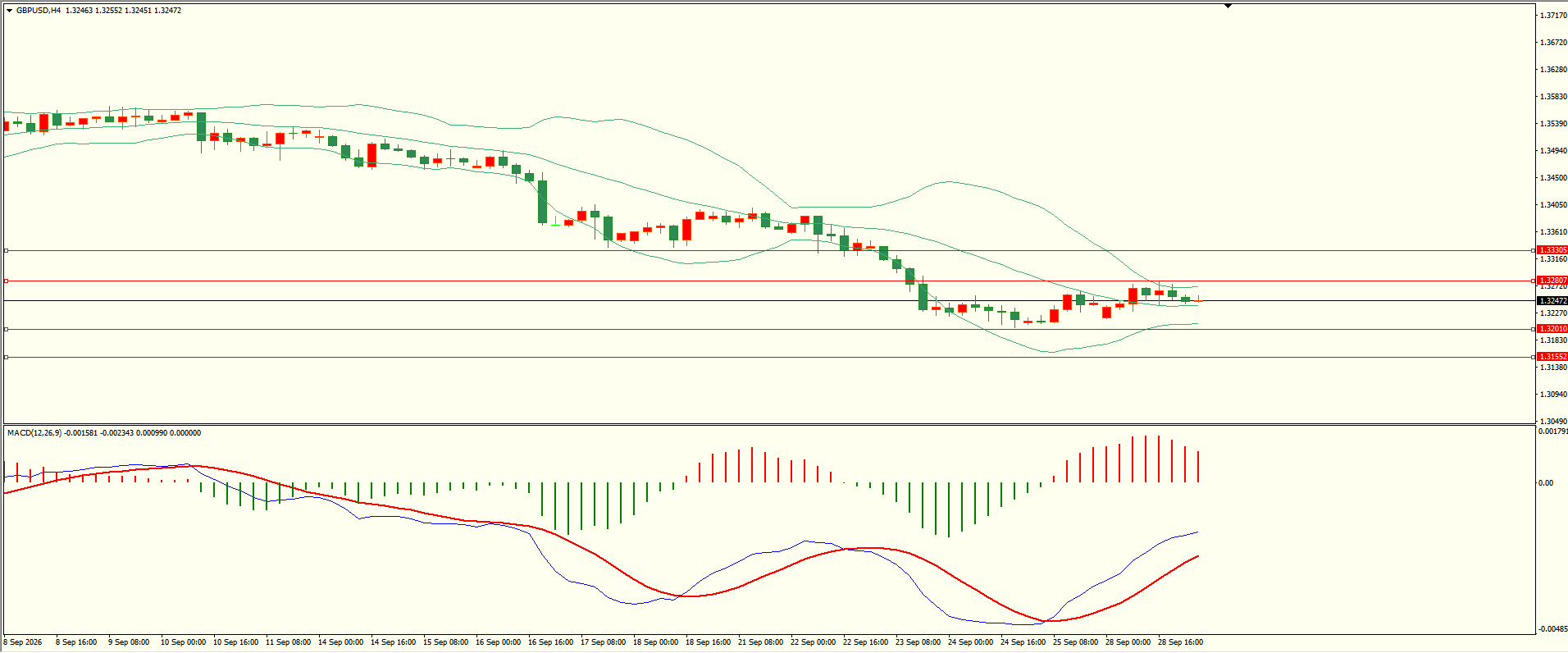Select the red 1.32807 price level tag
1568x653 pixels.
click(1552, 281)
